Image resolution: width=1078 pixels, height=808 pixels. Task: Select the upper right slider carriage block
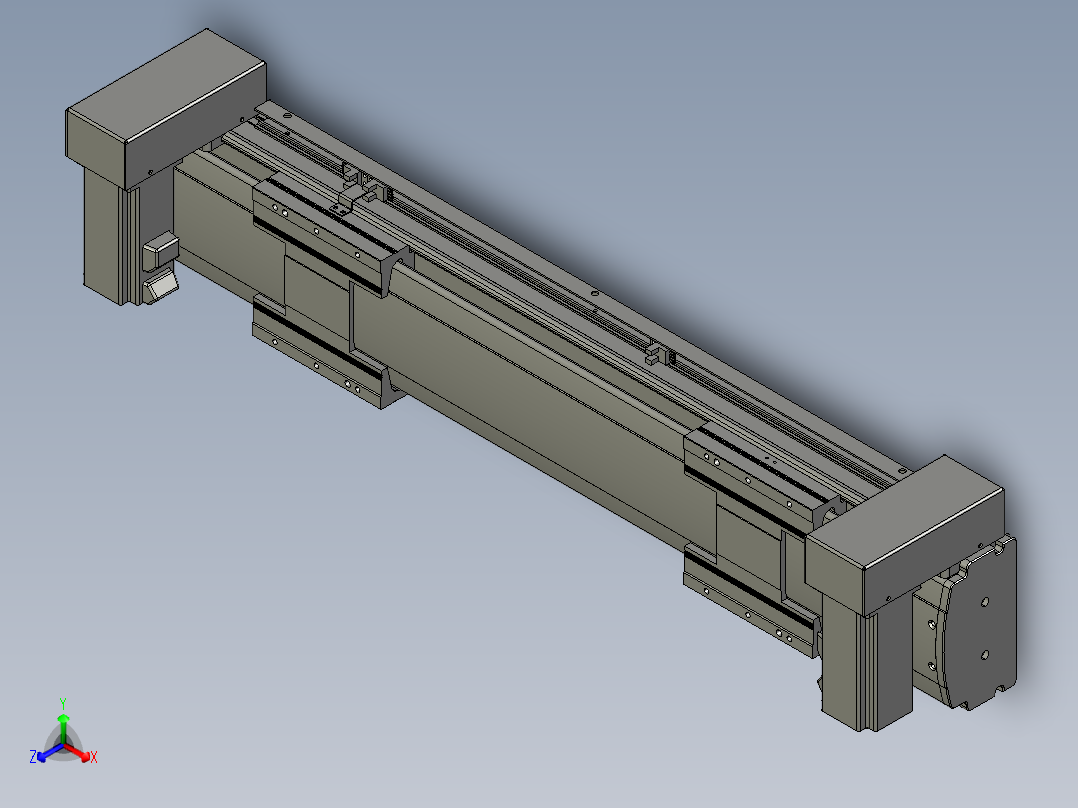[763, 481]
